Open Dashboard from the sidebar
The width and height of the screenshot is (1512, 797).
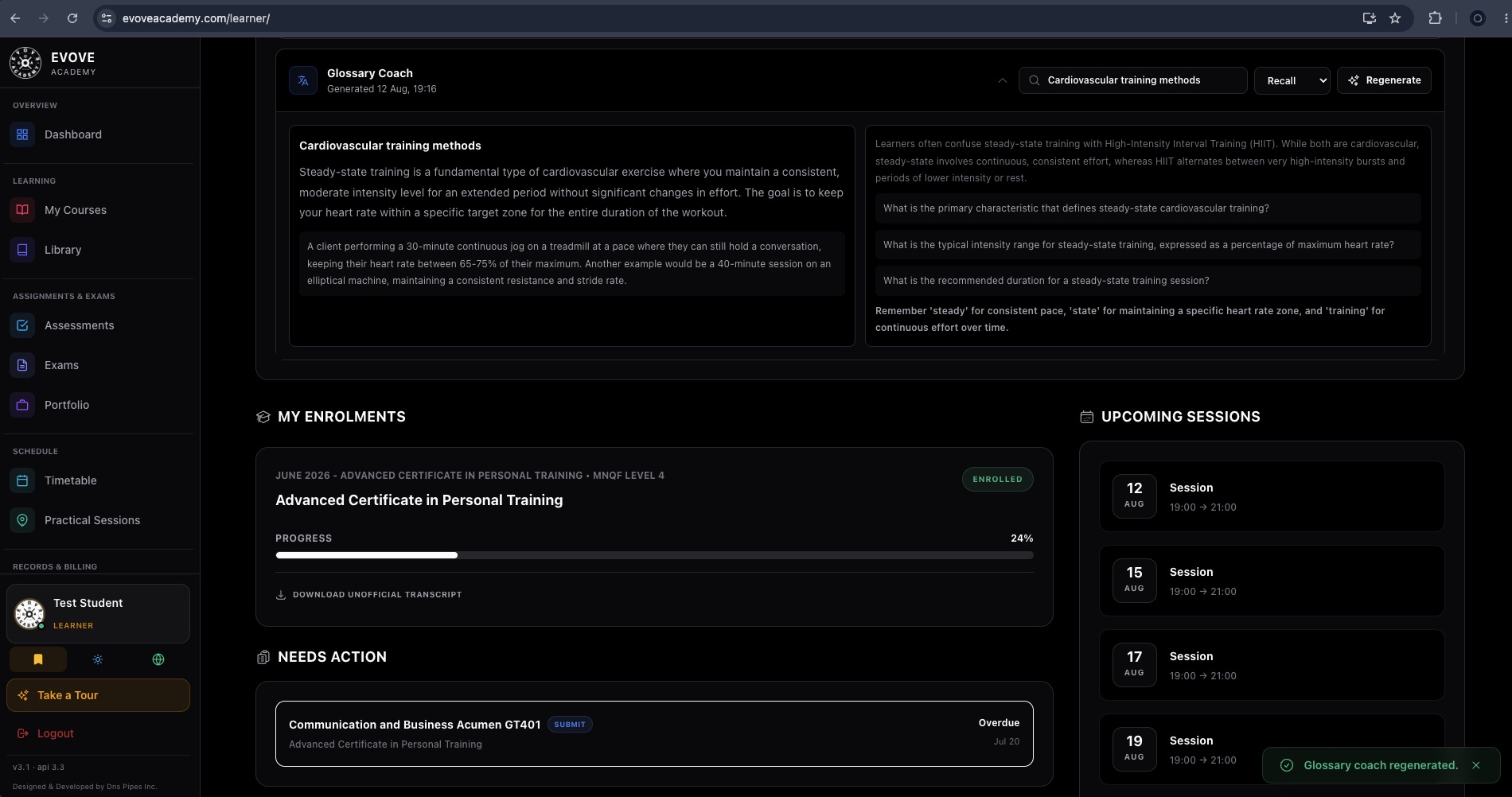(98, 134)
